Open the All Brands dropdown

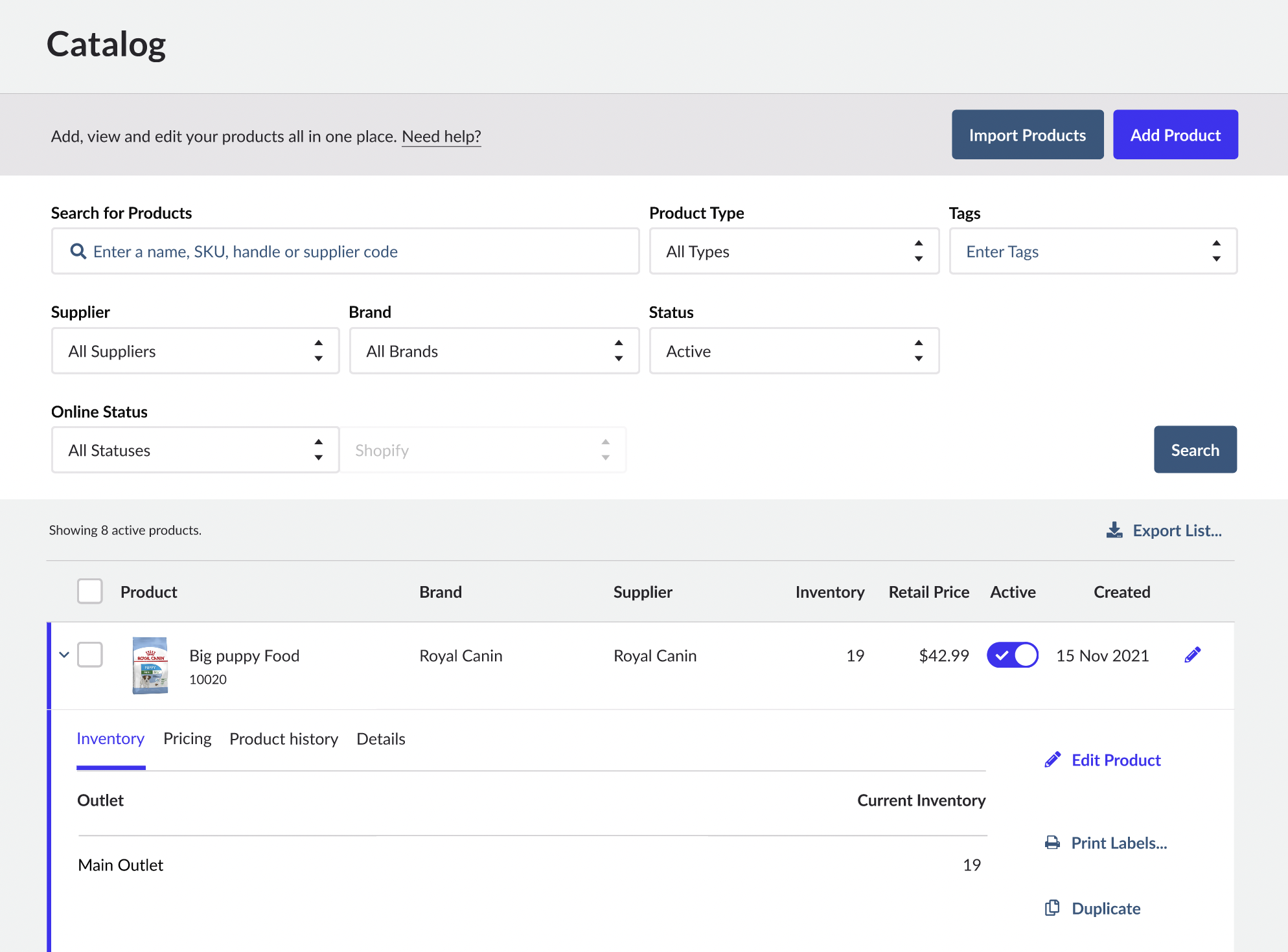[494, 351]
